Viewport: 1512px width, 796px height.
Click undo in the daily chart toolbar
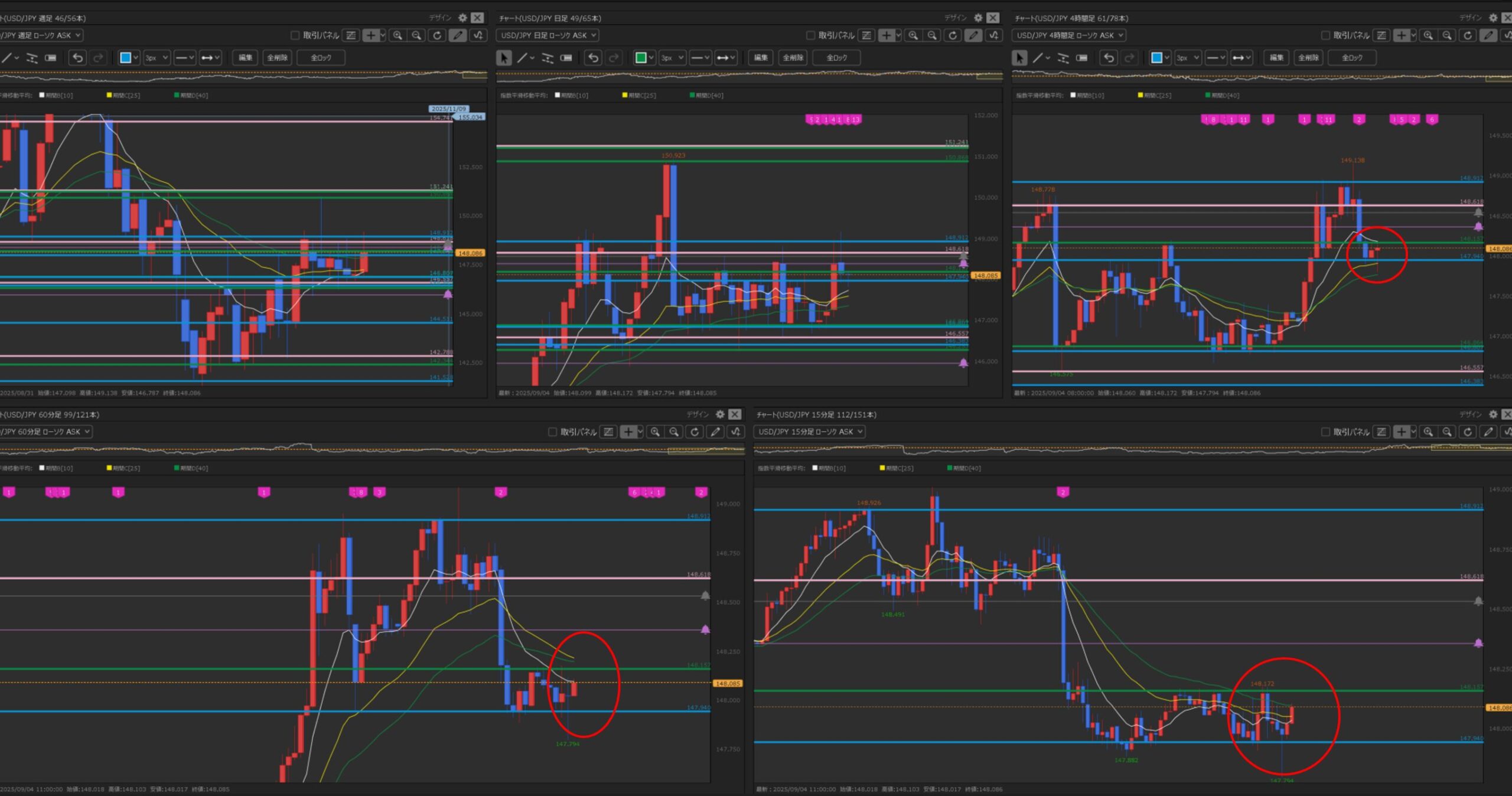tap(593, 57)
